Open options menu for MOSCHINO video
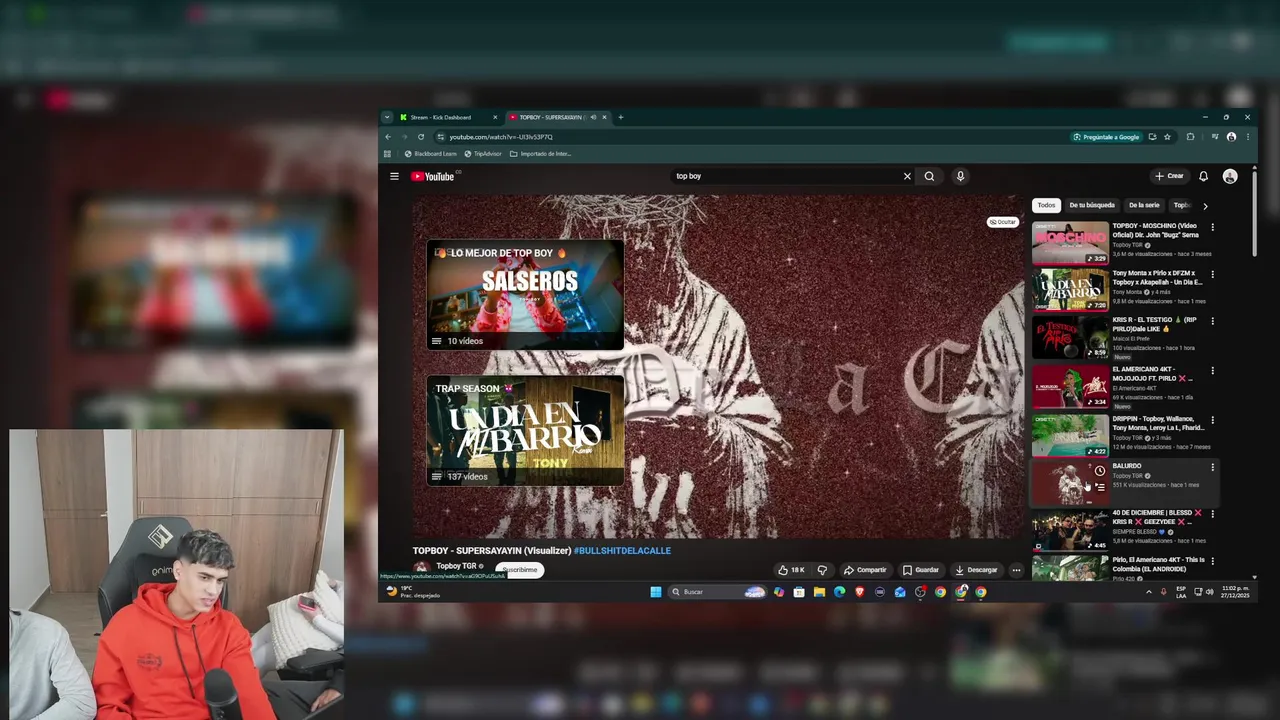Viewport: 1280px width, 720px height. pos(1212,228)
